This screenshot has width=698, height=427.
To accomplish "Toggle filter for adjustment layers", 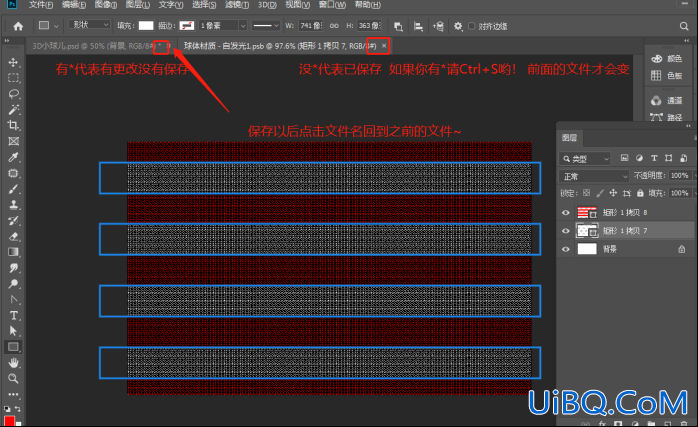I will [x=639, y=158].
